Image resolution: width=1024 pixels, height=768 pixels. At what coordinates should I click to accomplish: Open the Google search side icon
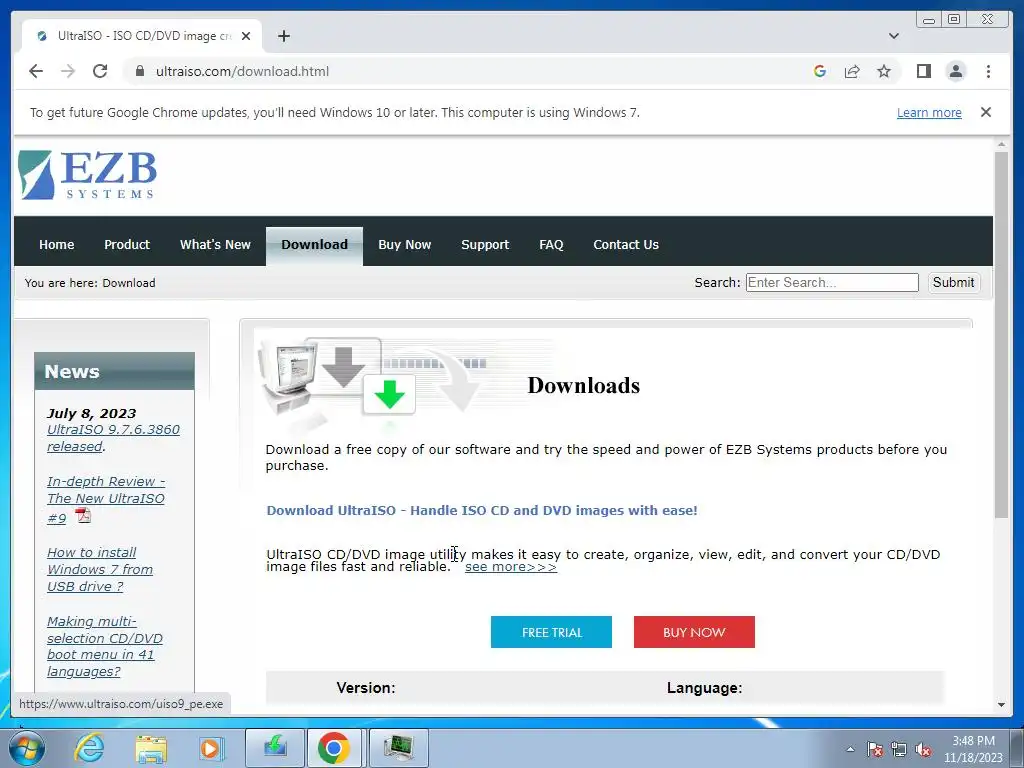point(820,71)
